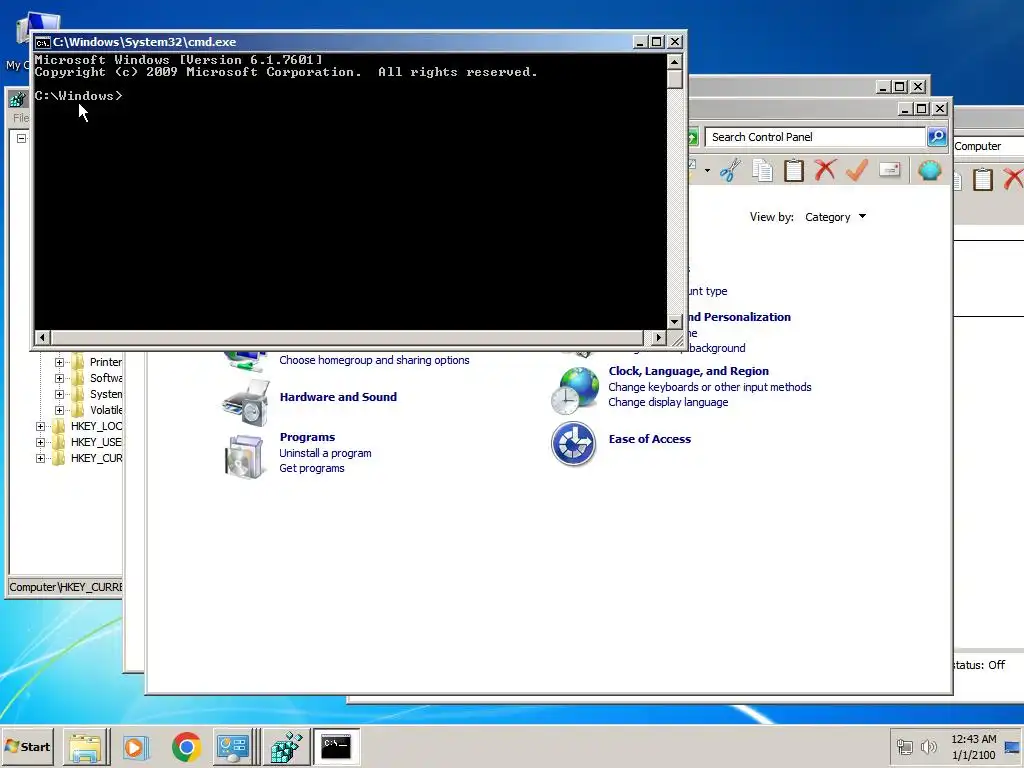
Task: Click the cmd vertical scrollbar down arrow
Action: click(675, 321)
